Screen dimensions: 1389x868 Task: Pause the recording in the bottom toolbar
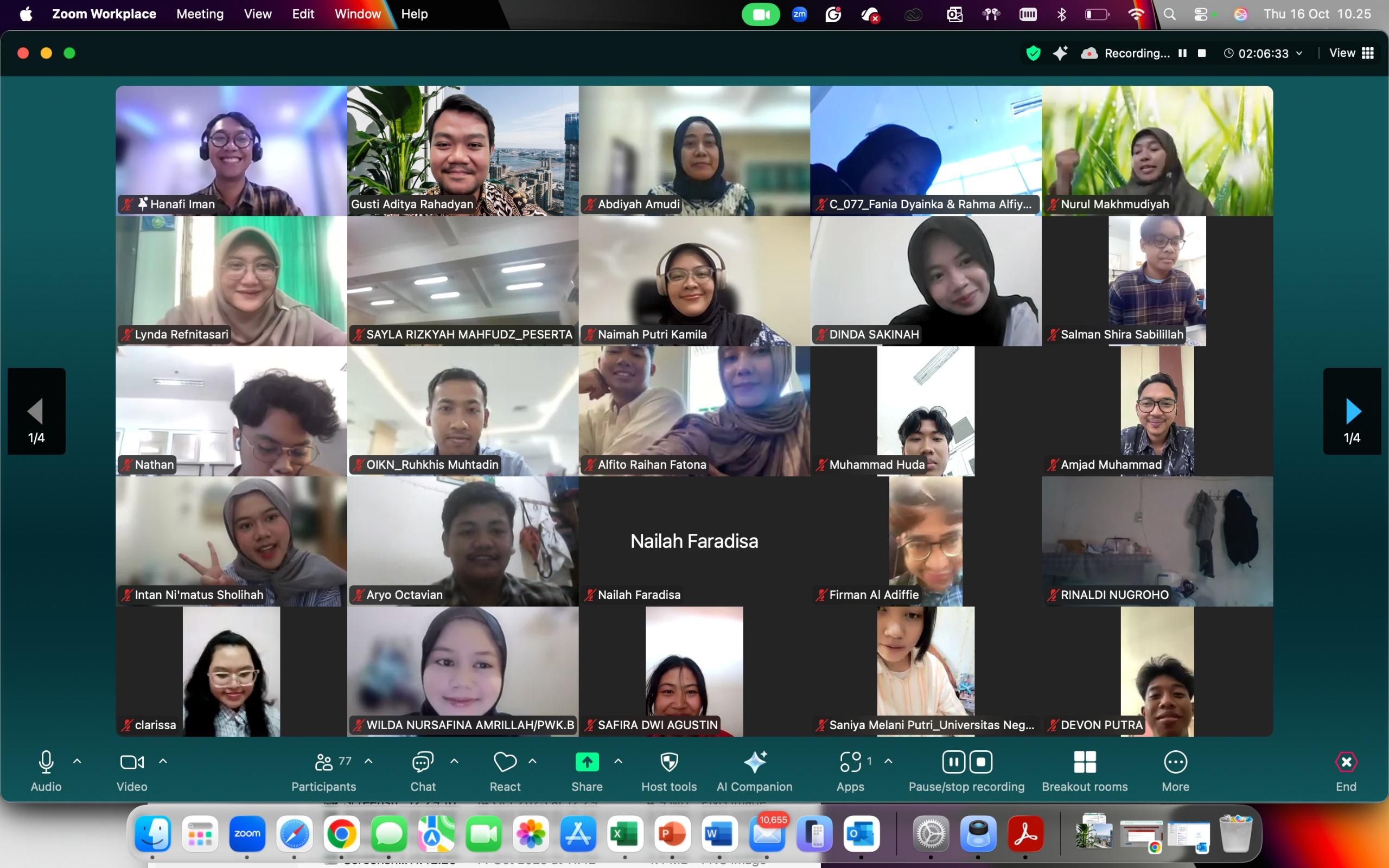tap(953, 762)
